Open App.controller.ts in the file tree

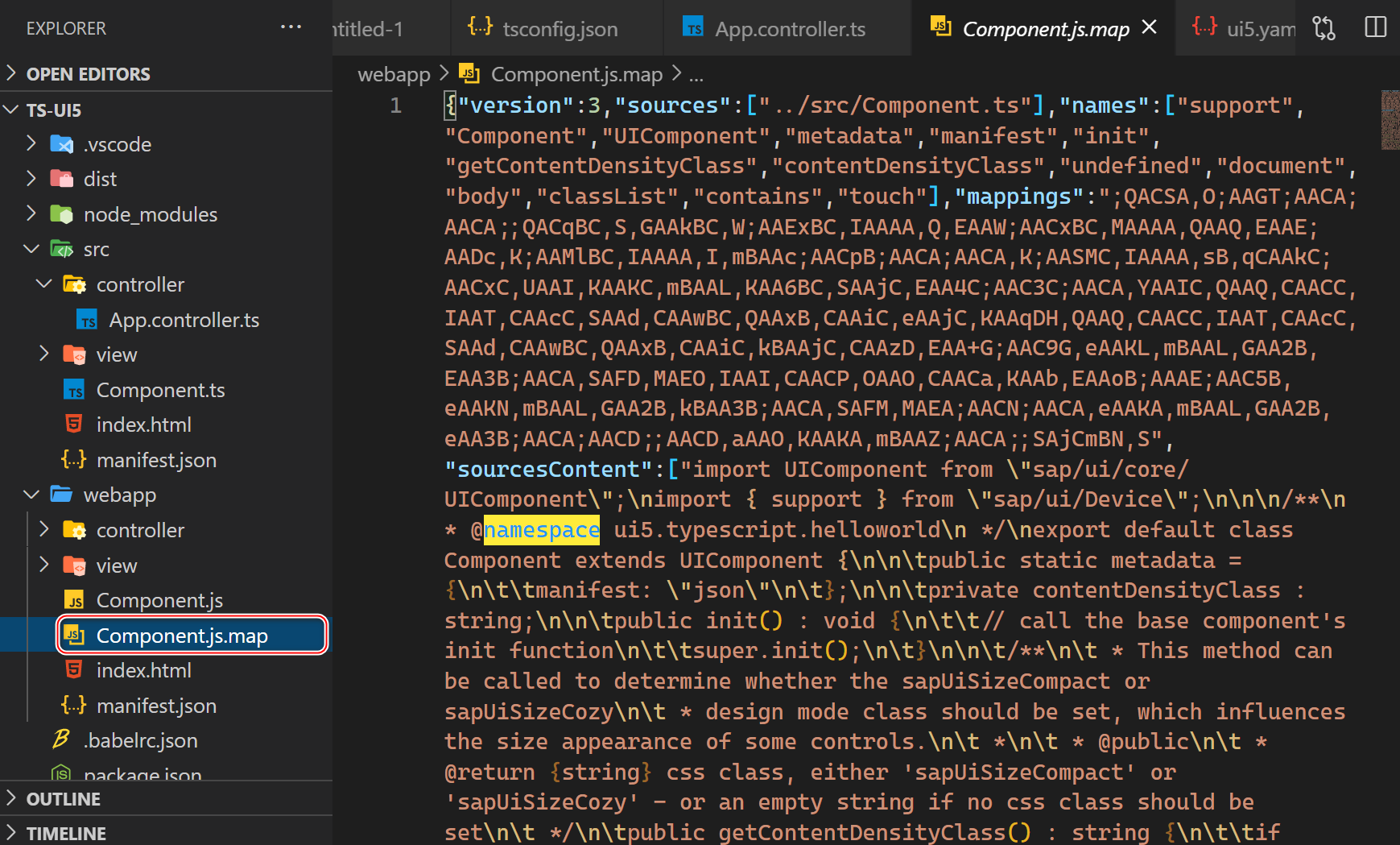pos(166,320)
